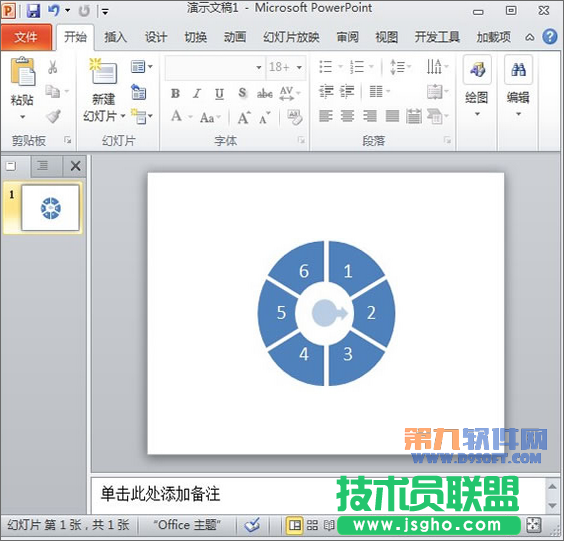Open the 字体 dialog launcher

click(x=301, y=140)
